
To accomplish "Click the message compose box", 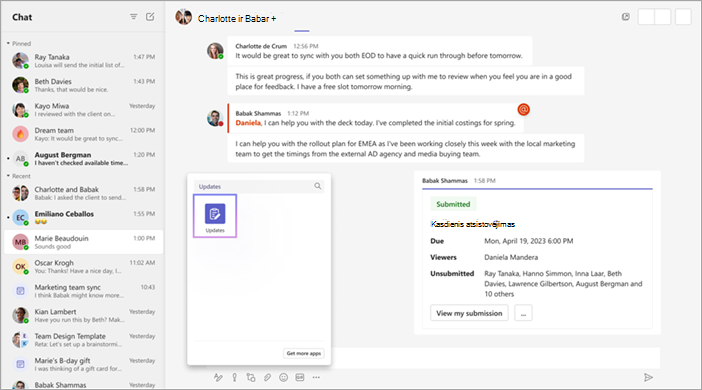I will tap(495, 358).
